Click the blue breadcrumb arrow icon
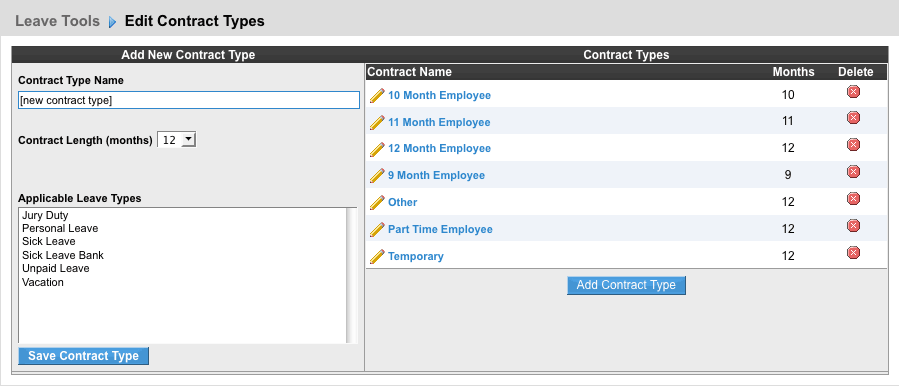 112,22
